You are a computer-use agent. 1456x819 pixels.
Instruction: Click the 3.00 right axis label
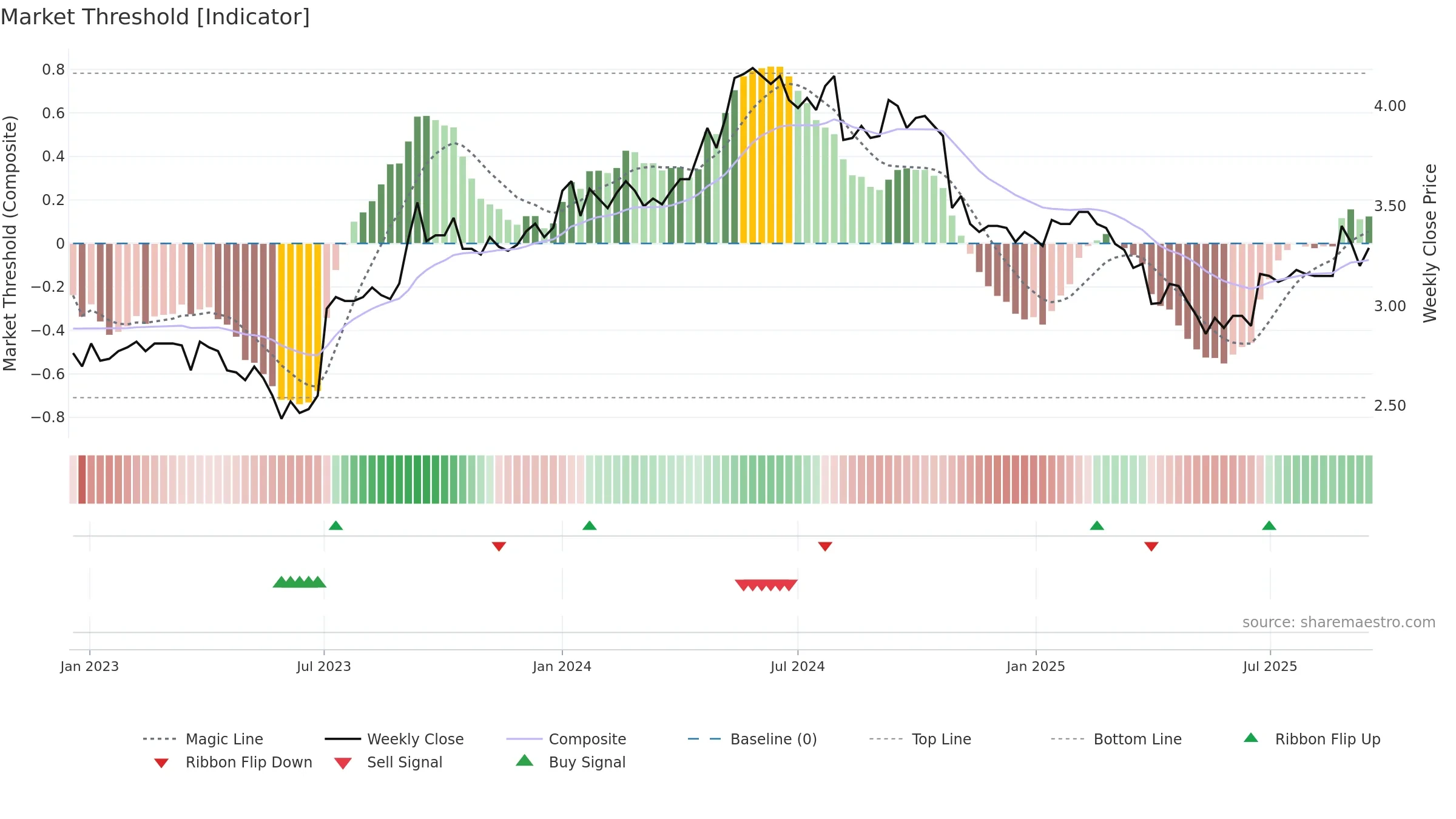coord(1390,306)
